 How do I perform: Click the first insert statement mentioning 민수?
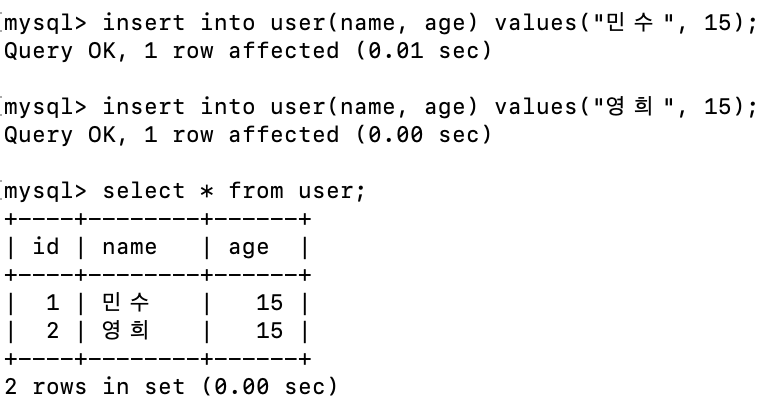click(429, 23)
